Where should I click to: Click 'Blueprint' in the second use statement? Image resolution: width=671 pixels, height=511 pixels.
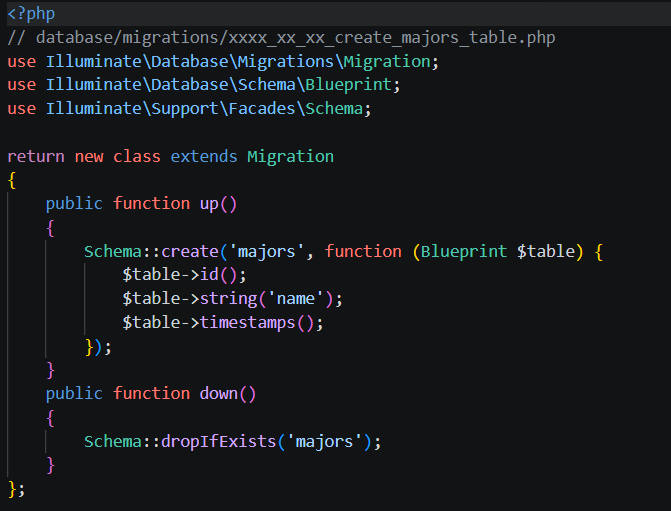[x=348, y=85]
